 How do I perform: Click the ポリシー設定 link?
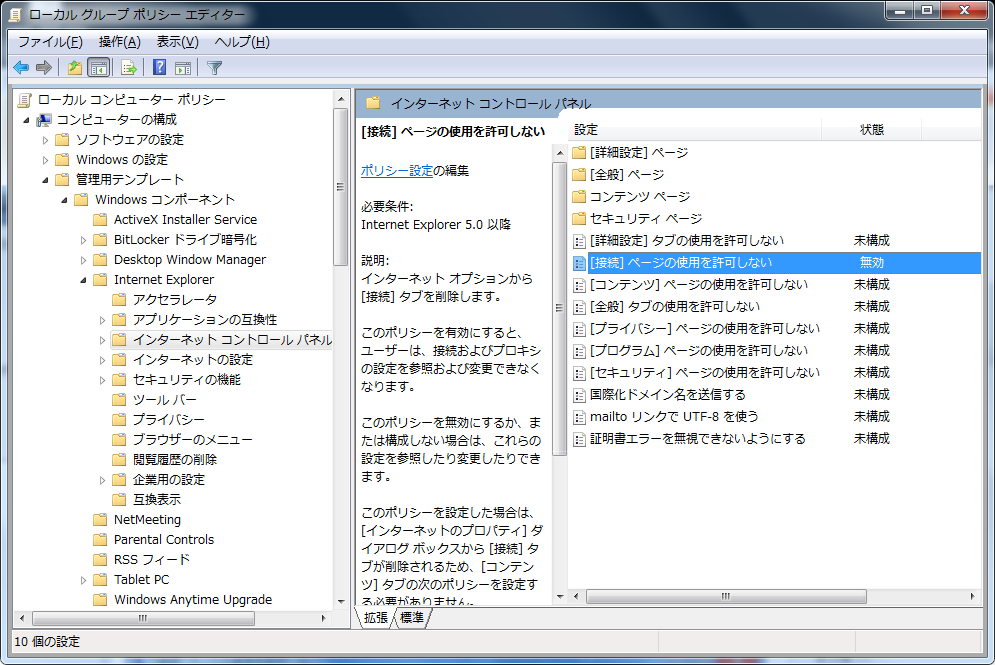point(396,171)
